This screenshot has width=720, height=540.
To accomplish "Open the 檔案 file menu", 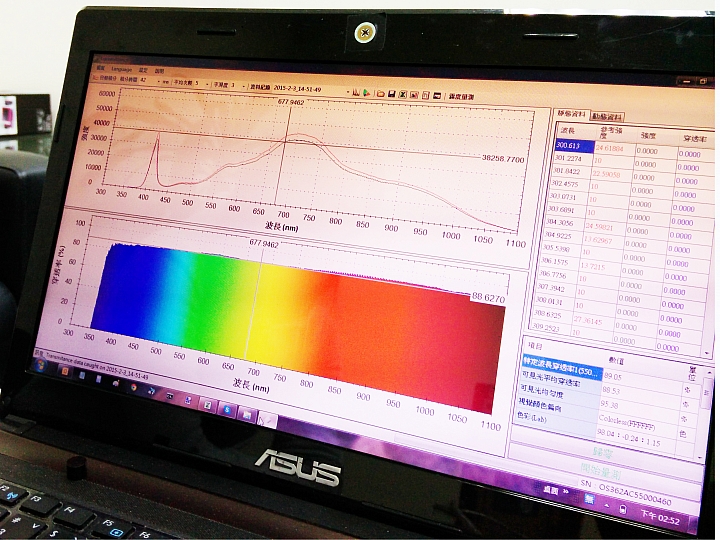I will pyautogui.click(x=100, y=68).
